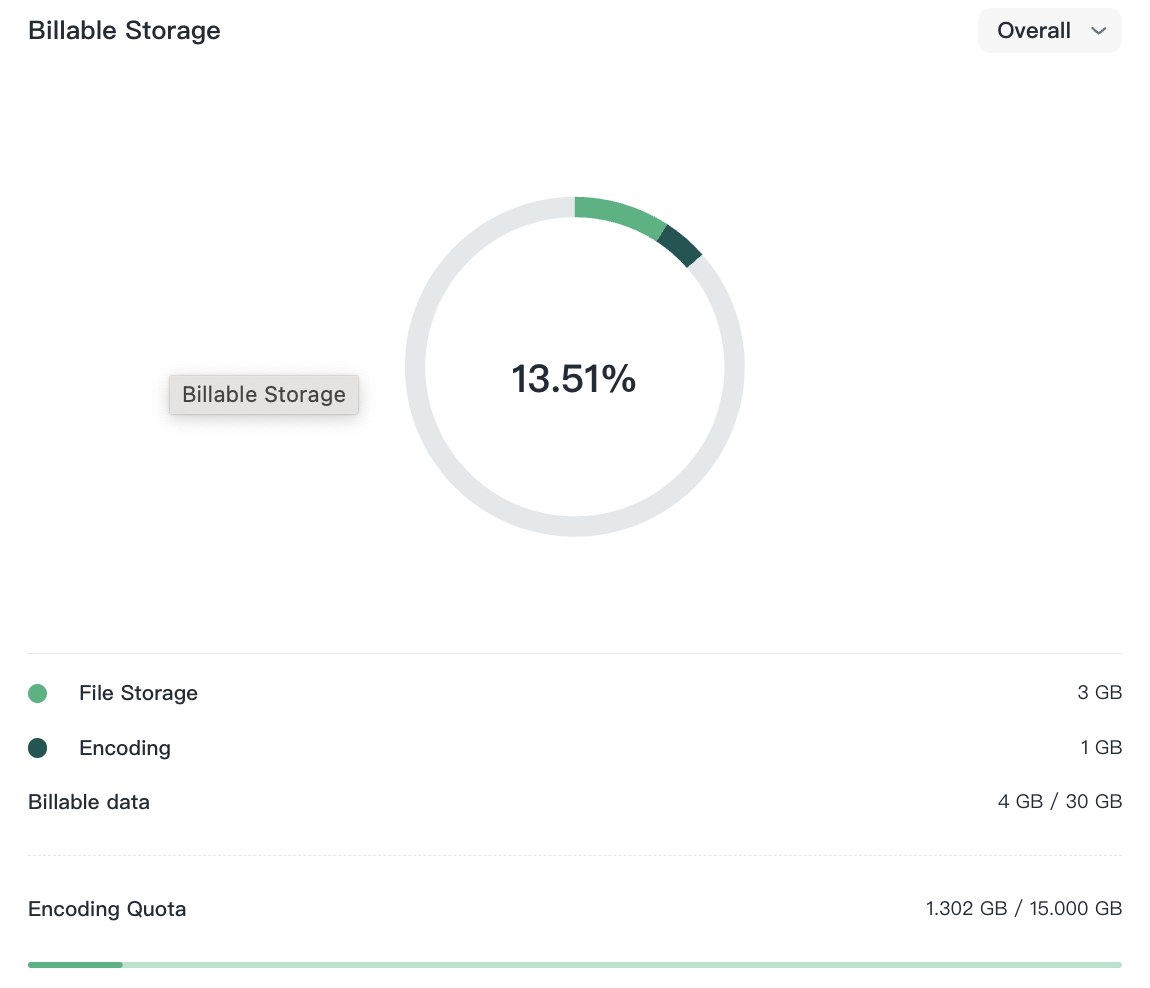Click the Billable Storage panel heading
Viewport: 1150px width, 988px height.
pos(124,31)
